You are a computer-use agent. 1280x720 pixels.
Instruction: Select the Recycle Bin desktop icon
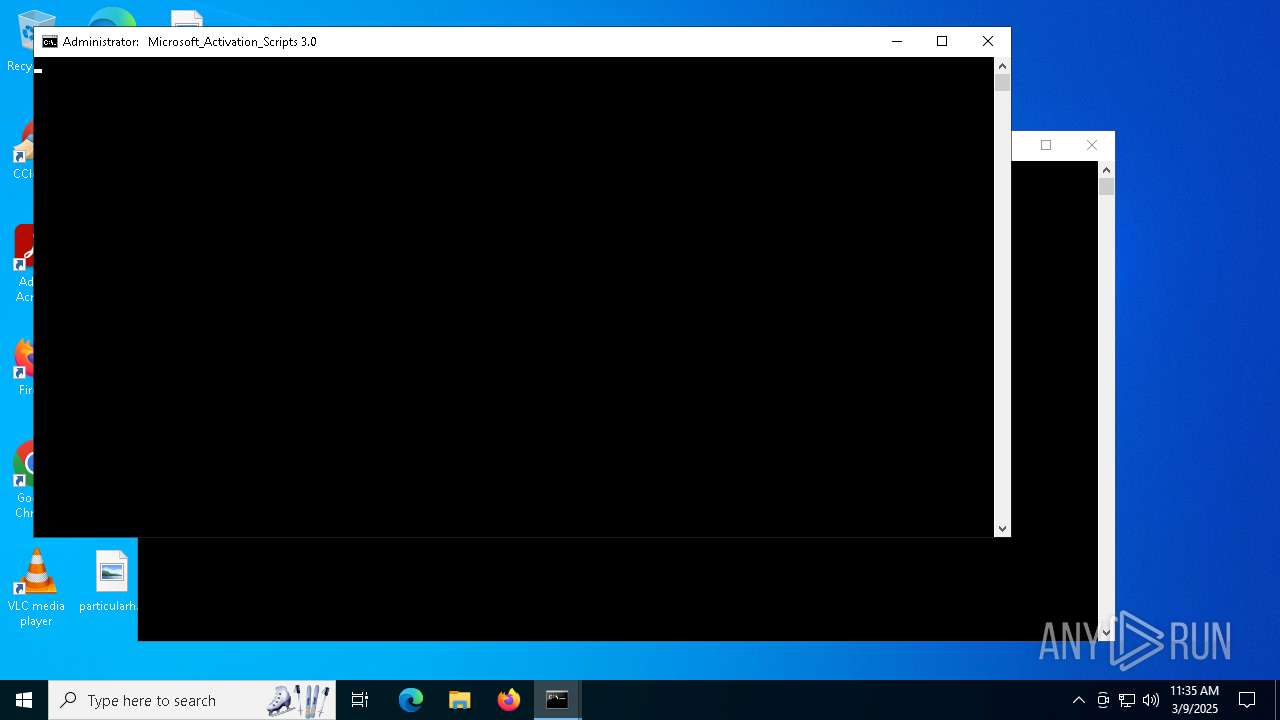pyautogui.click(x=20, y=40)
